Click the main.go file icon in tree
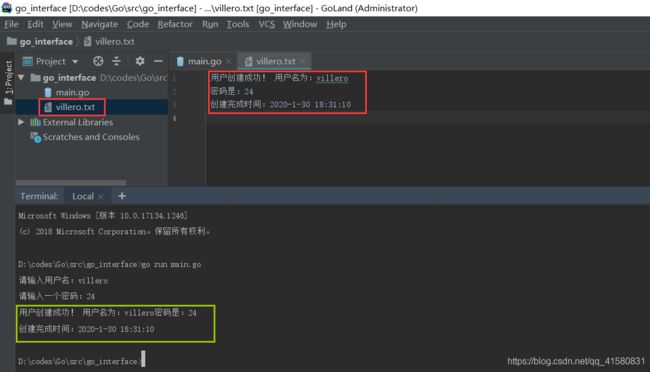Viewport: 650px width, 372px height. coord(48,92)
